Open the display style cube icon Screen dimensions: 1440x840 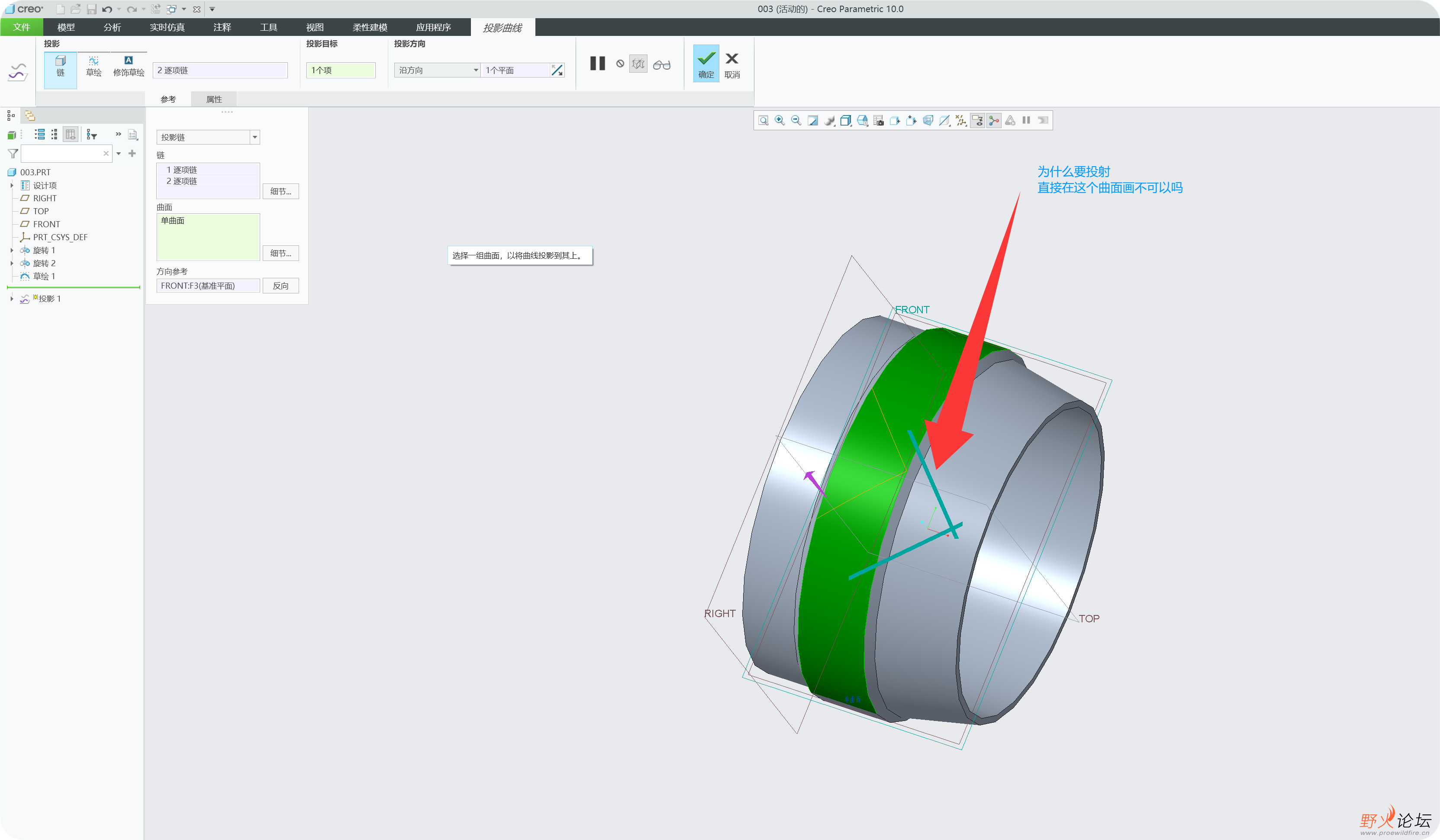click(x=846, y=121)
